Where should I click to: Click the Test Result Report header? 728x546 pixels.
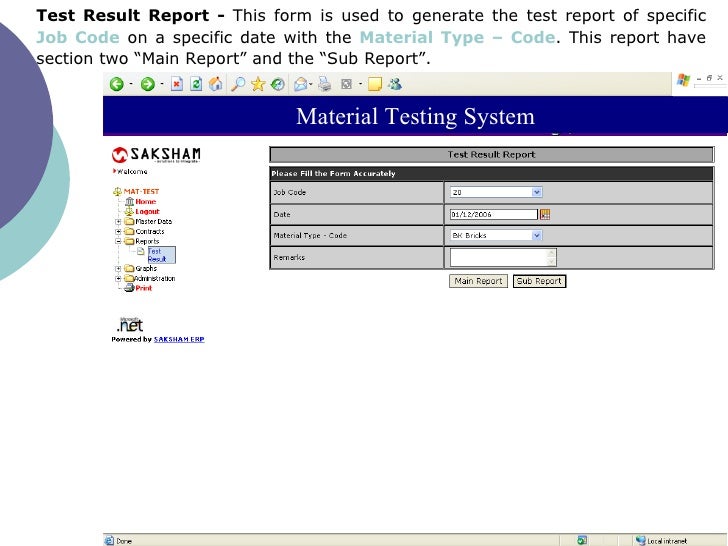point(491,155)
